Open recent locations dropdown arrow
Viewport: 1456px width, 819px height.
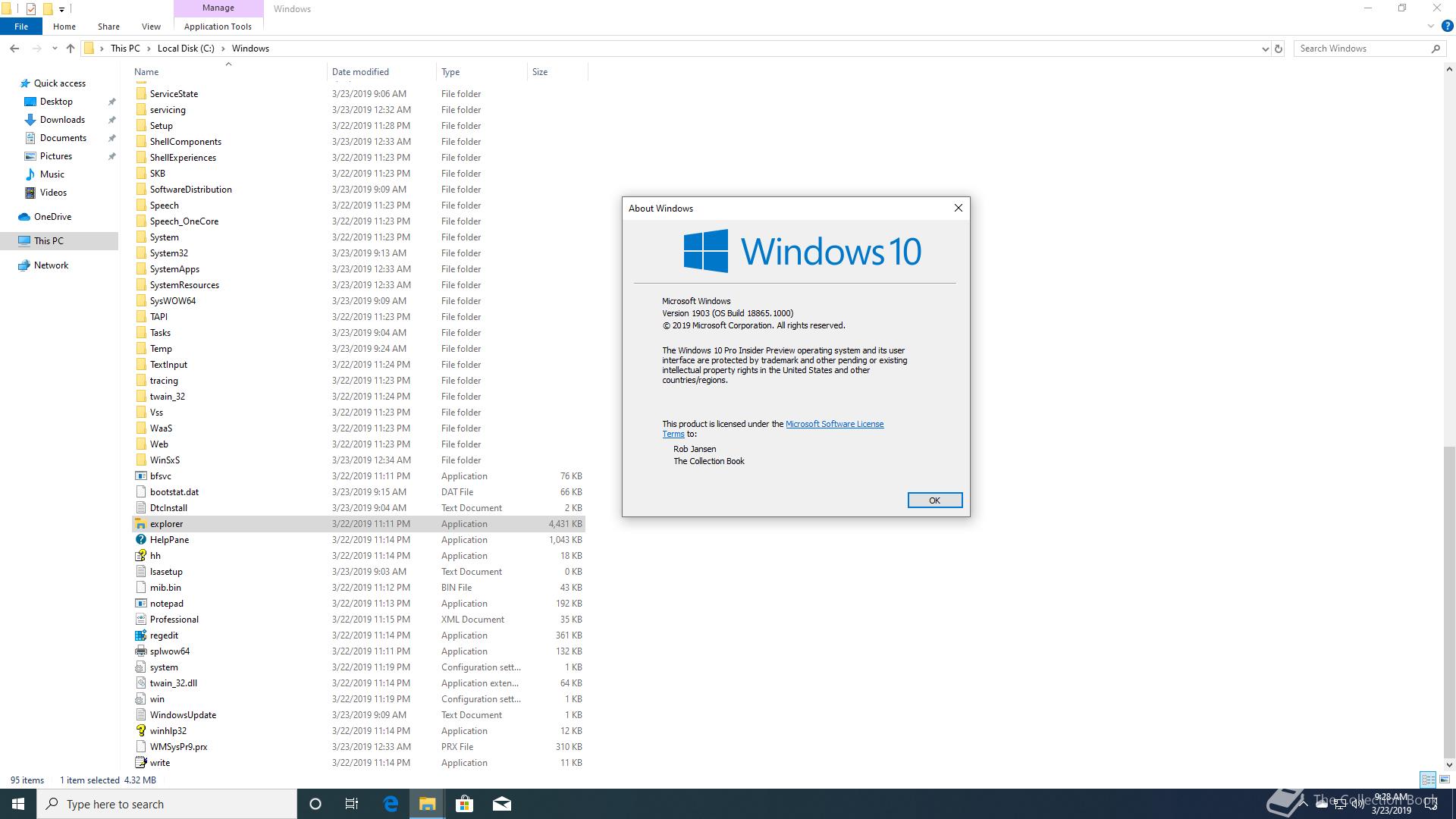55,49
